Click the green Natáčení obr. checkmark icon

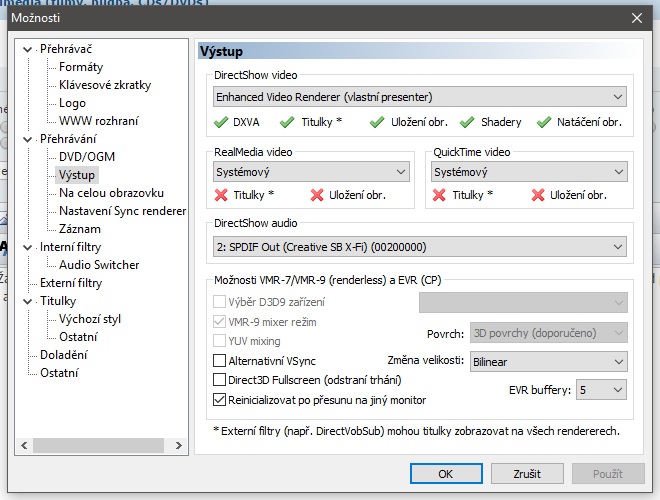544,122
